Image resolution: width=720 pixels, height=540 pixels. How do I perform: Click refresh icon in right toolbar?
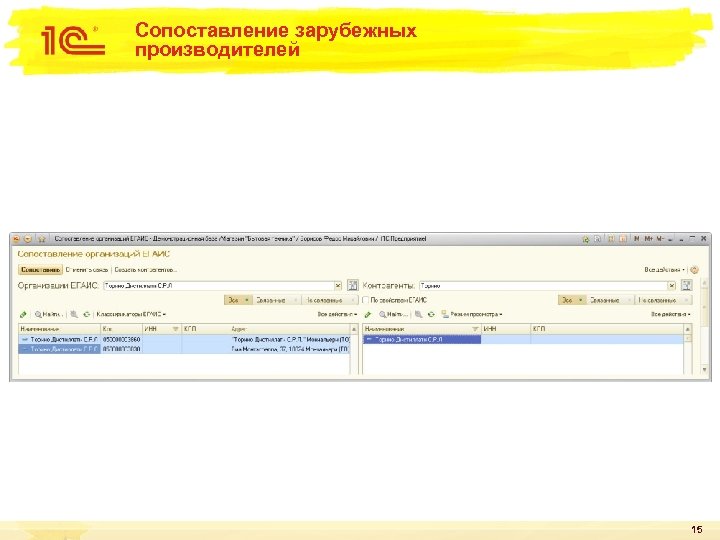(x=431, y=315)
